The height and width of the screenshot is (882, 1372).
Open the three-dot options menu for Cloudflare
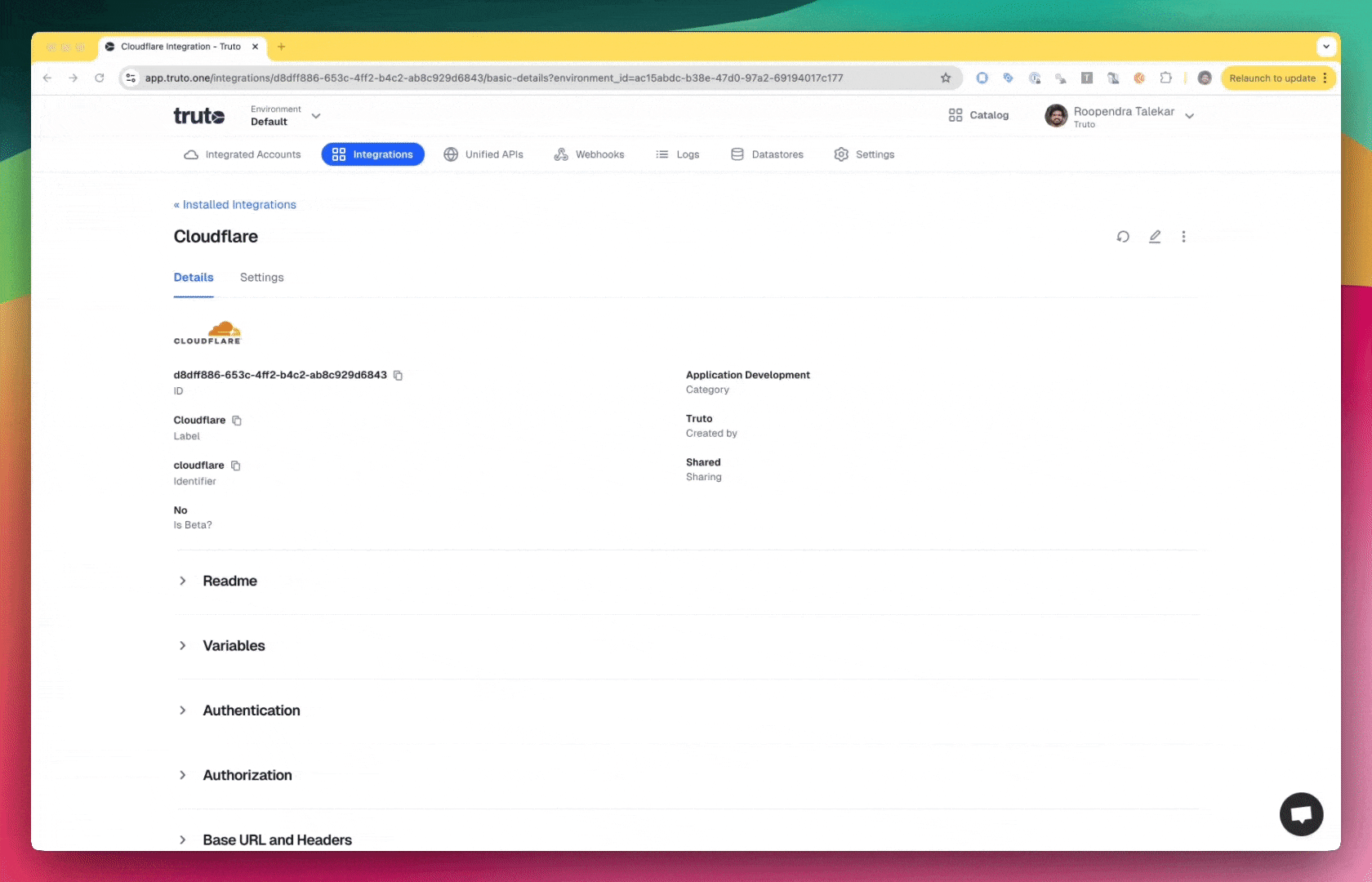(1183, 236)
